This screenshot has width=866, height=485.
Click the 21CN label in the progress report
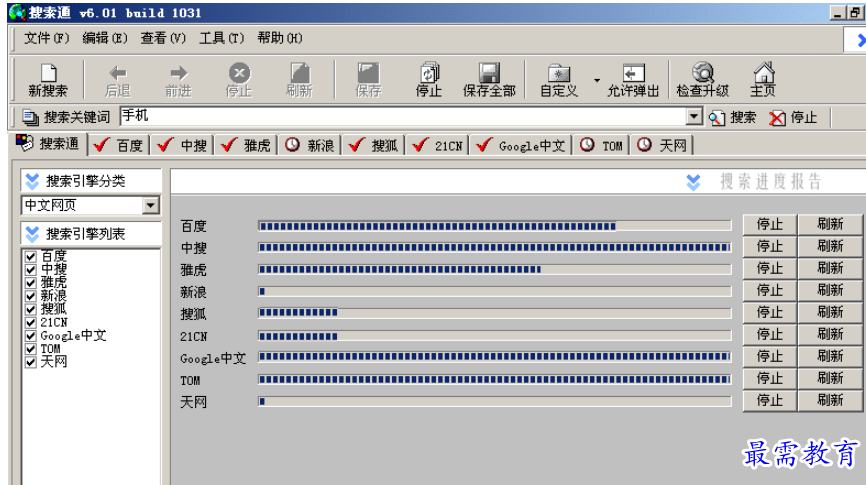coord(194,336)
